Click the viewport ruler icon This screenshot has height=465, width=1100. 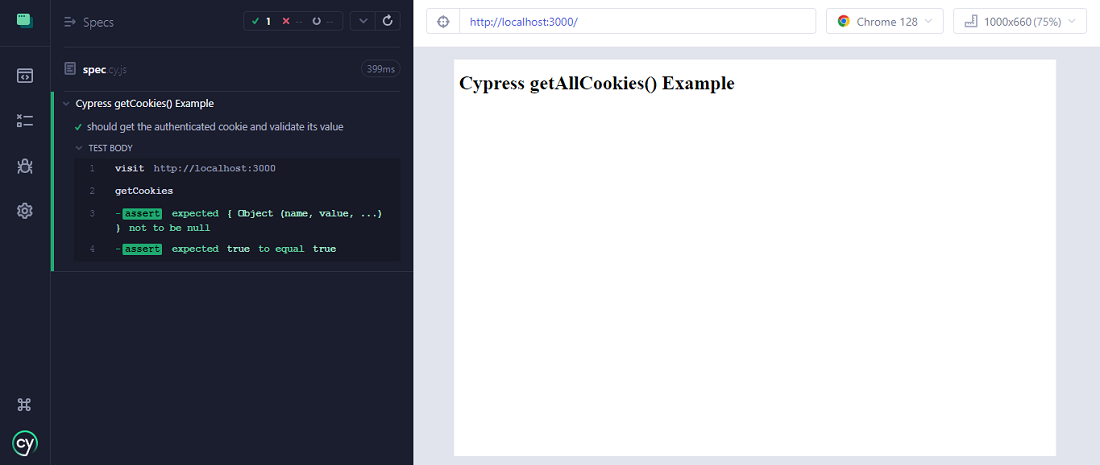pos(971,21)
